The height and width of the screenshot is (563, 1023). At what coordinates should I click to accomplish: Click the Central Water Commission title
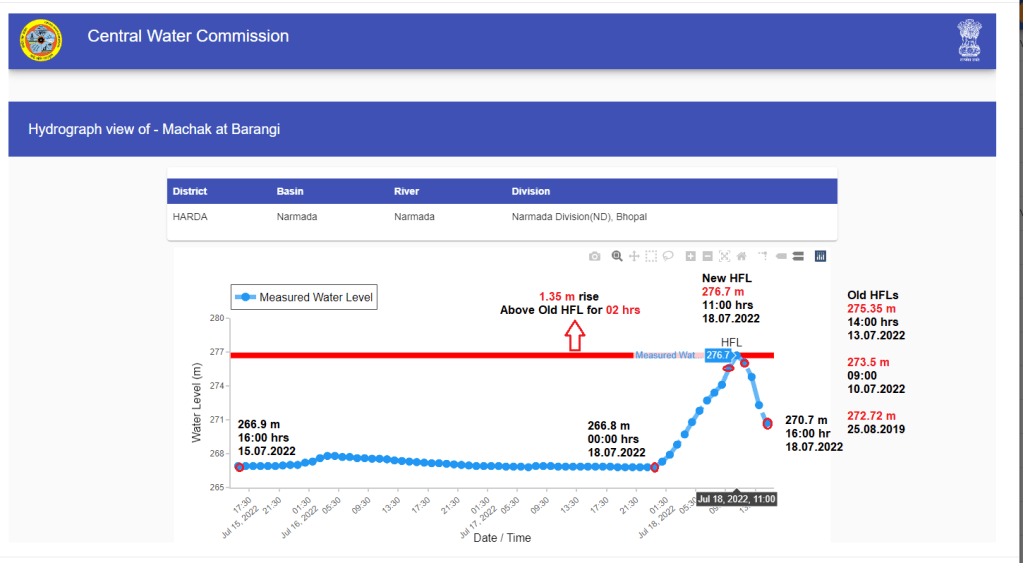tap(188, 37)
